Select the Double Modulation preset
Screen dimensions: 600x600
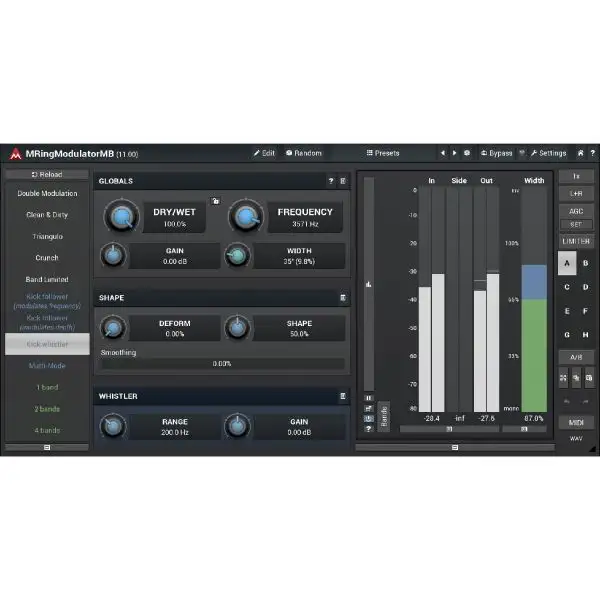[x=47, y=193]
